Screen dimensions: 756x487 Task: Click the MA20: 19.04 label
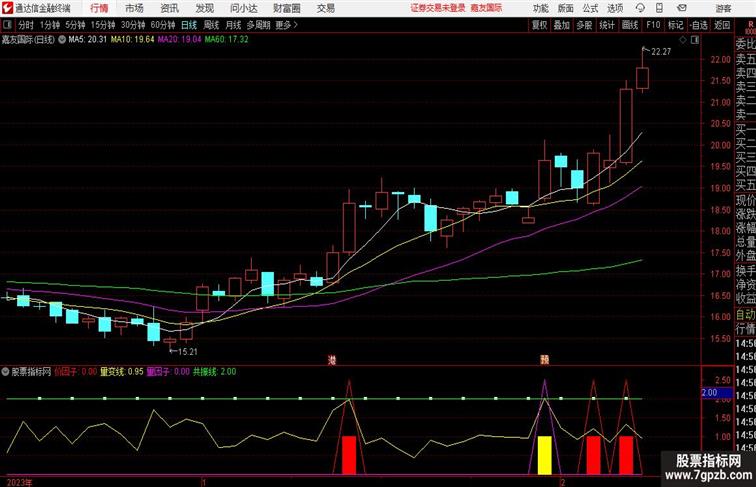click(179, 40)
